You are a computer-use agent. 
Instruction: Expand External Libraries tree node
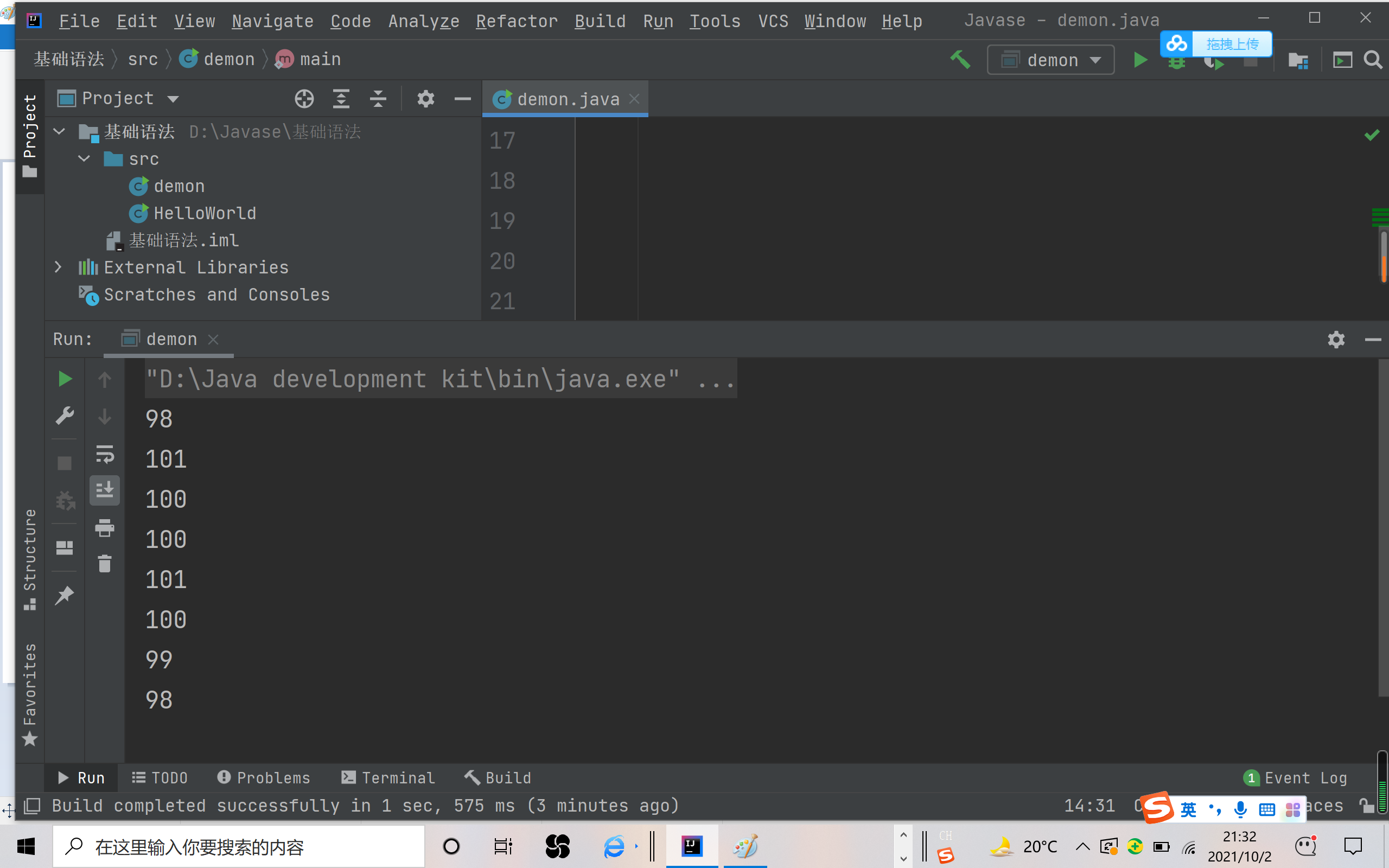[58, 267]
